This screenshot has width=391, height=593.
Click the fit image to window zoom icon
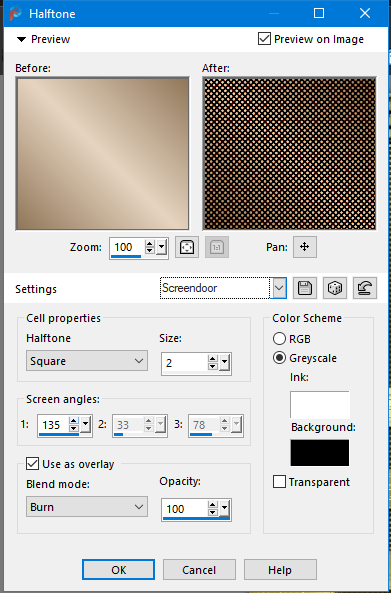(x=187, y=247)
